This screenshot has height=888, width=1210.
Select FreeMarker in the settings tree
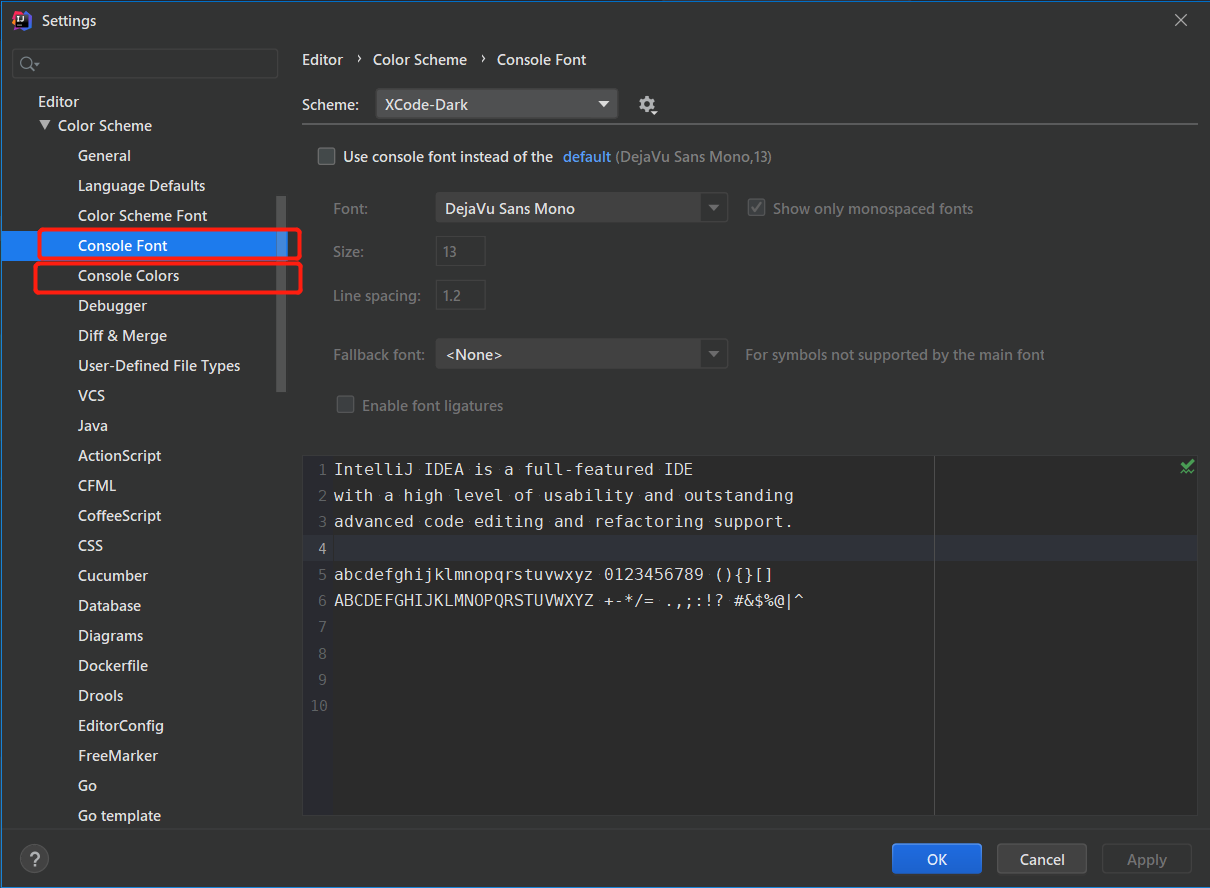tap(118, 756)
